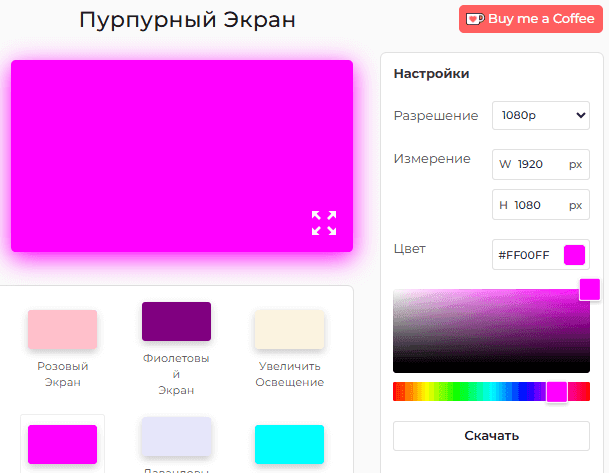The width and height of the screenshot is (609, 473).
Task: Choose the magenta thumbnail in the bottom row
Action: [62, 444]
